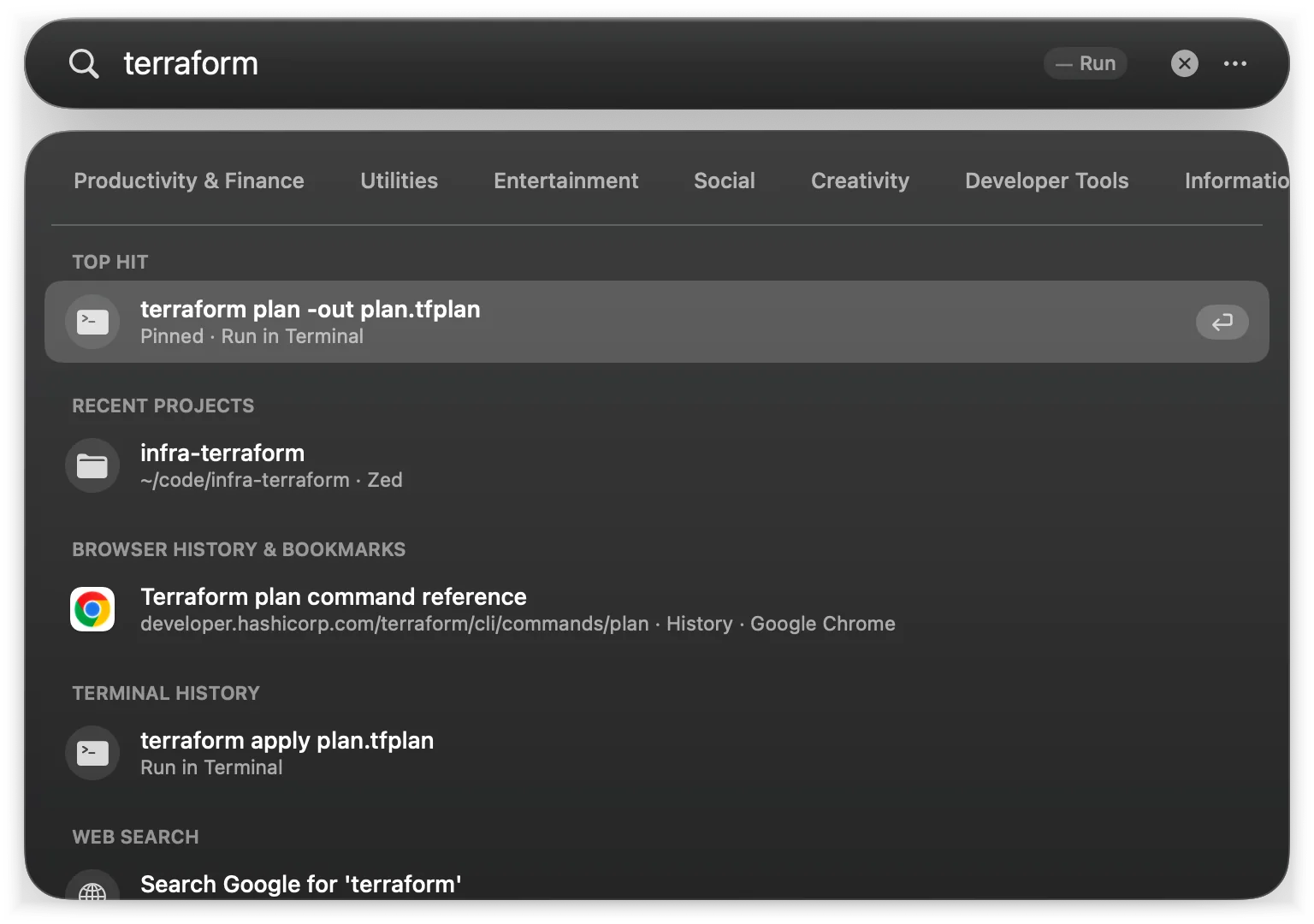Clear the terraform search query

pyautogui.click(x=1184, y=63)
